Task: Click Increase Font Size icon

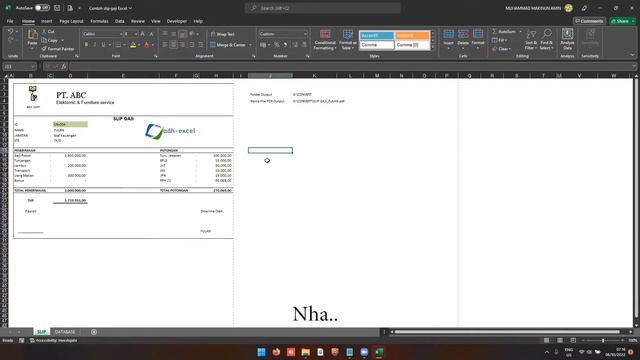Action: [x=142, y=34]
